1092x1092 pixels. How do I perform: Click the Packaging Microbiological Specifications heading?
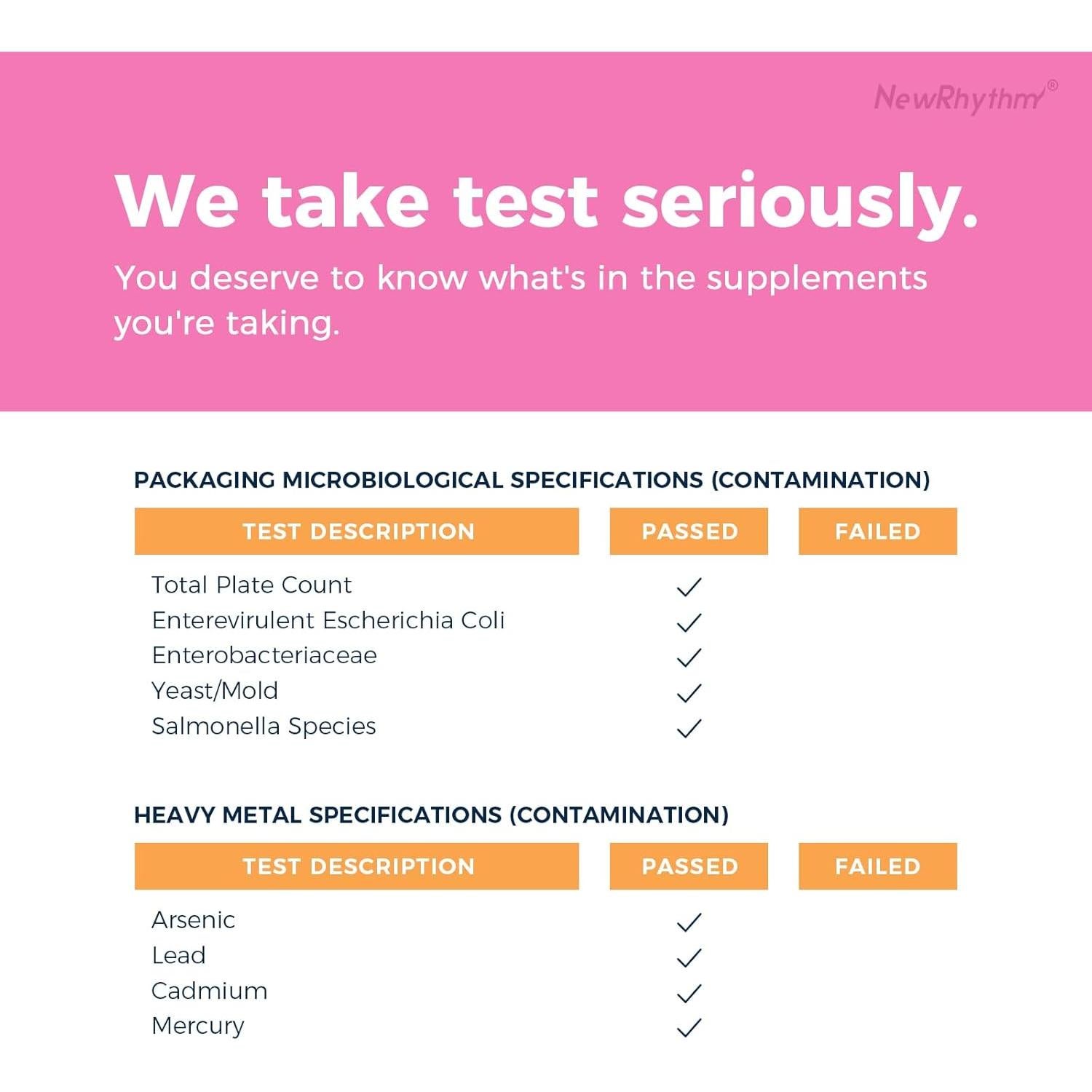coord(531,480)
